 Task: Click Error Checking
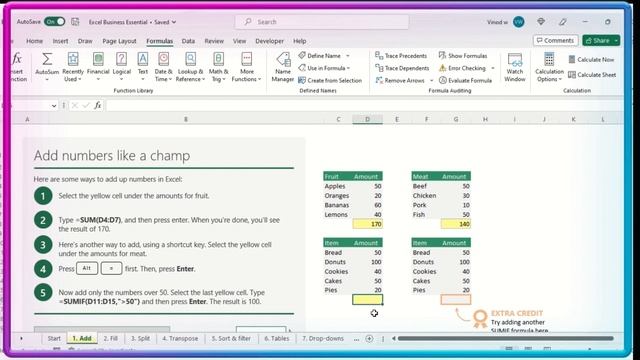click(462, 68)
